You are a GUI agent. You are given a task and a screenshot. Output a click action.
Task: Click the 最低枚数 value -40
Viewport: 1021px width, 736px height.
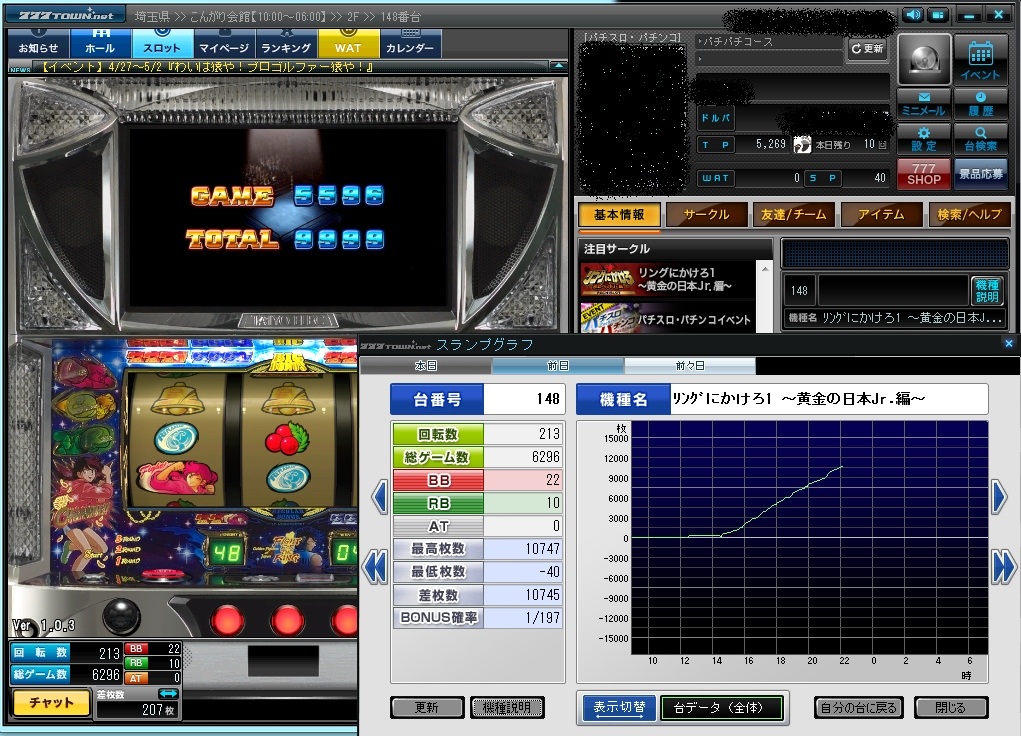(x=522, y=572)
